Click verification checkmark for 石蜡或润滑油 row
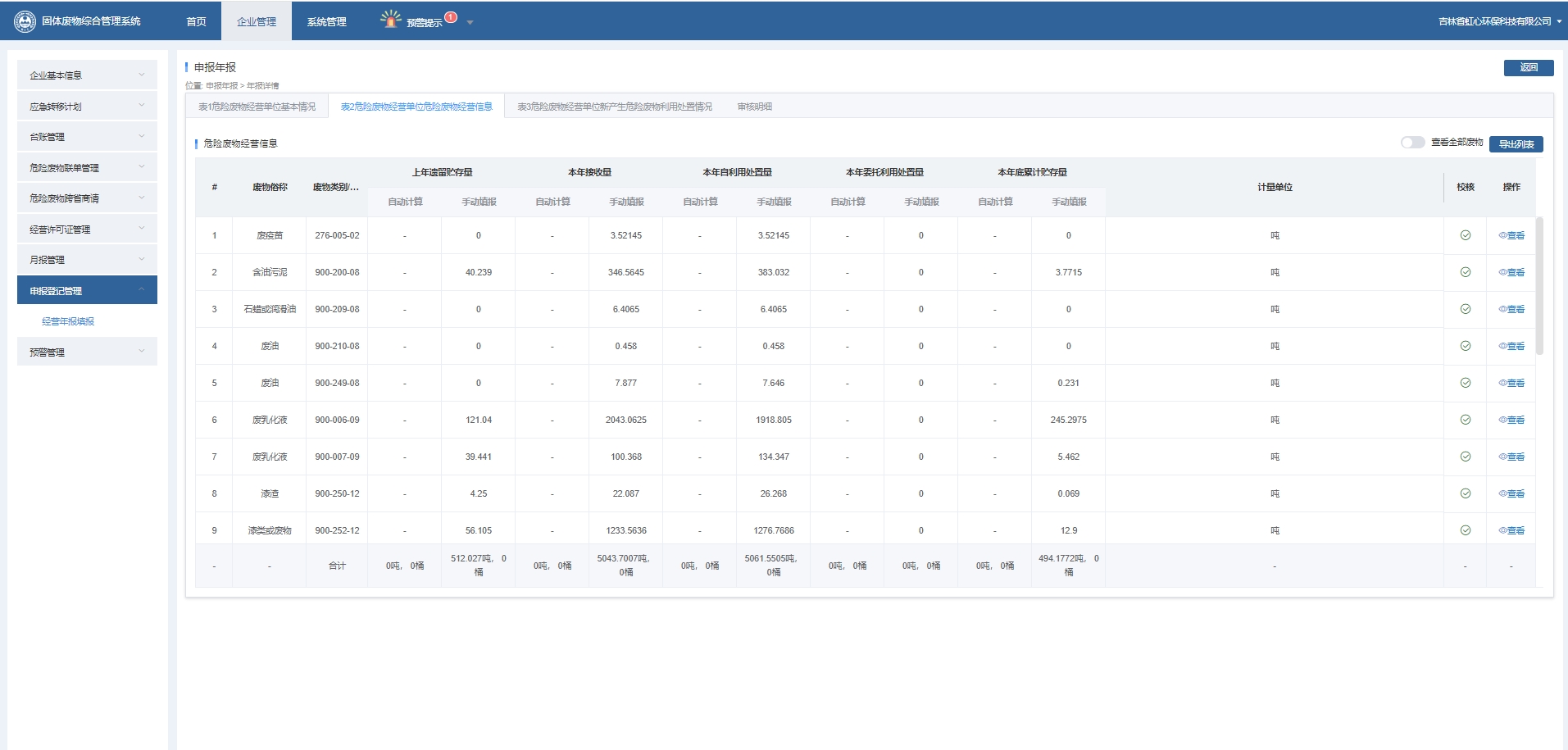This screenshot has width=1568, height=750. 1466,309
